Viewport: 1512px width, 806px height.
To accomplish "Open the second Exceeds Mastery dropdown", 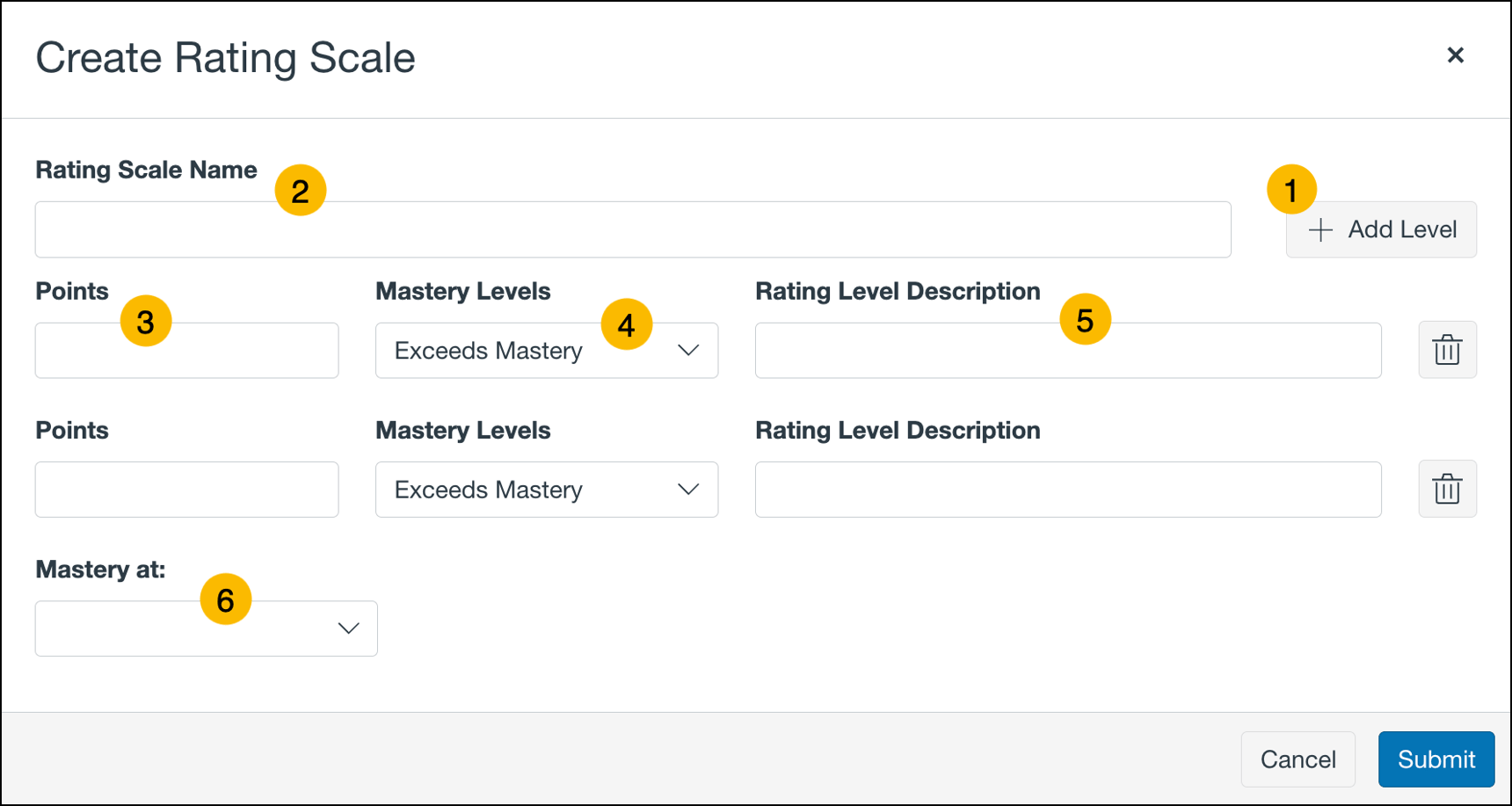I will click(545, 490).
